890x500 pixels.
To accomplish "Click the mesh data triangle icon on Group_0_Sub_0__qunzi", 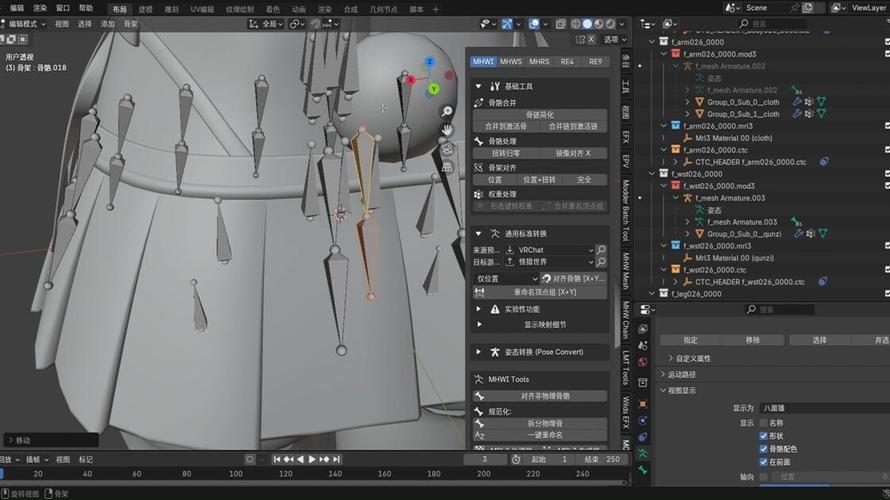I will [x=822, y=233].
